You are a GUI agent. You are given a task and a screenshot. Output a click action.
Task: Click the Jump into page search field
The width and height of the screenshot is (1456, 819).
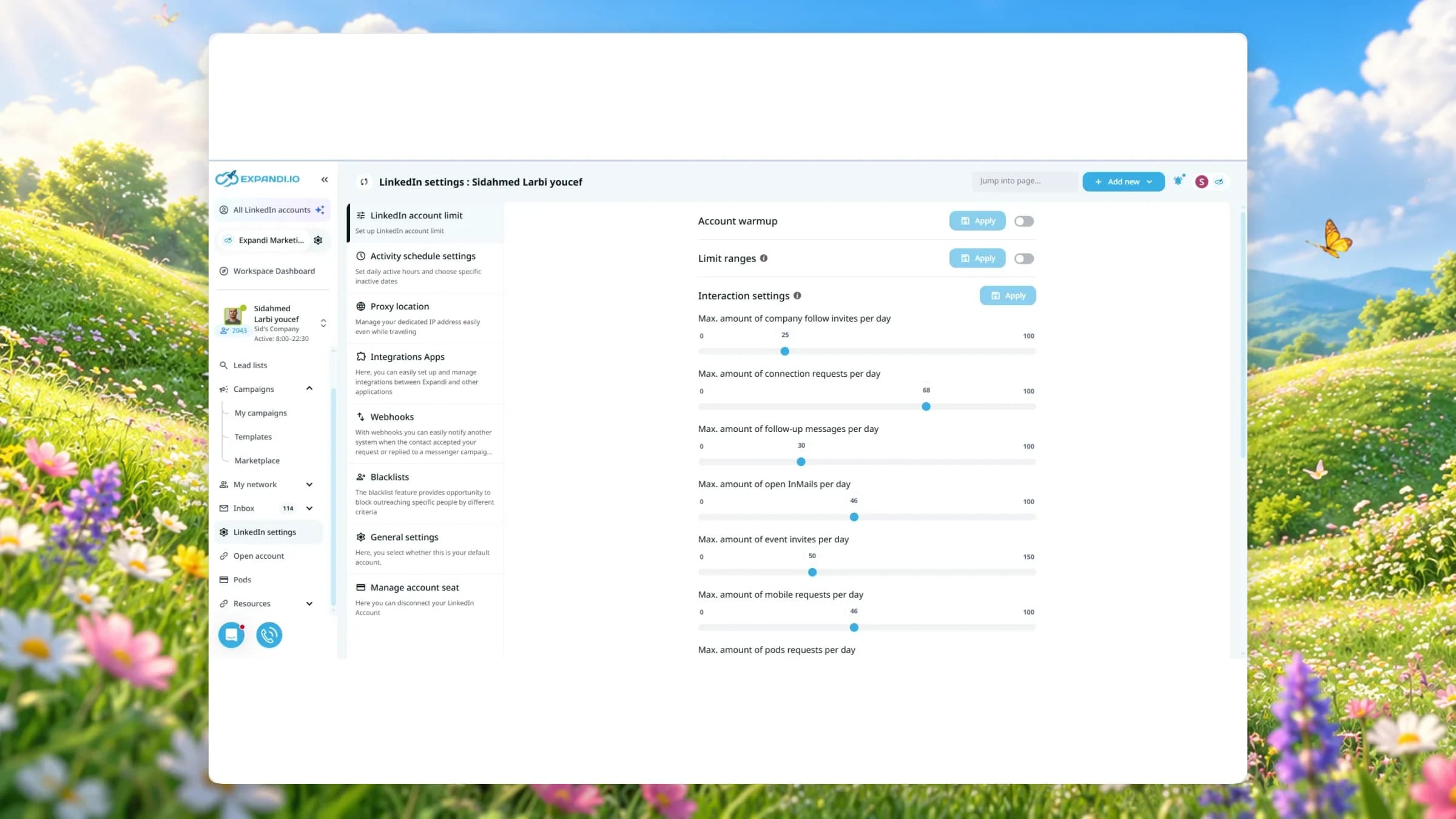click(1025, 181)
